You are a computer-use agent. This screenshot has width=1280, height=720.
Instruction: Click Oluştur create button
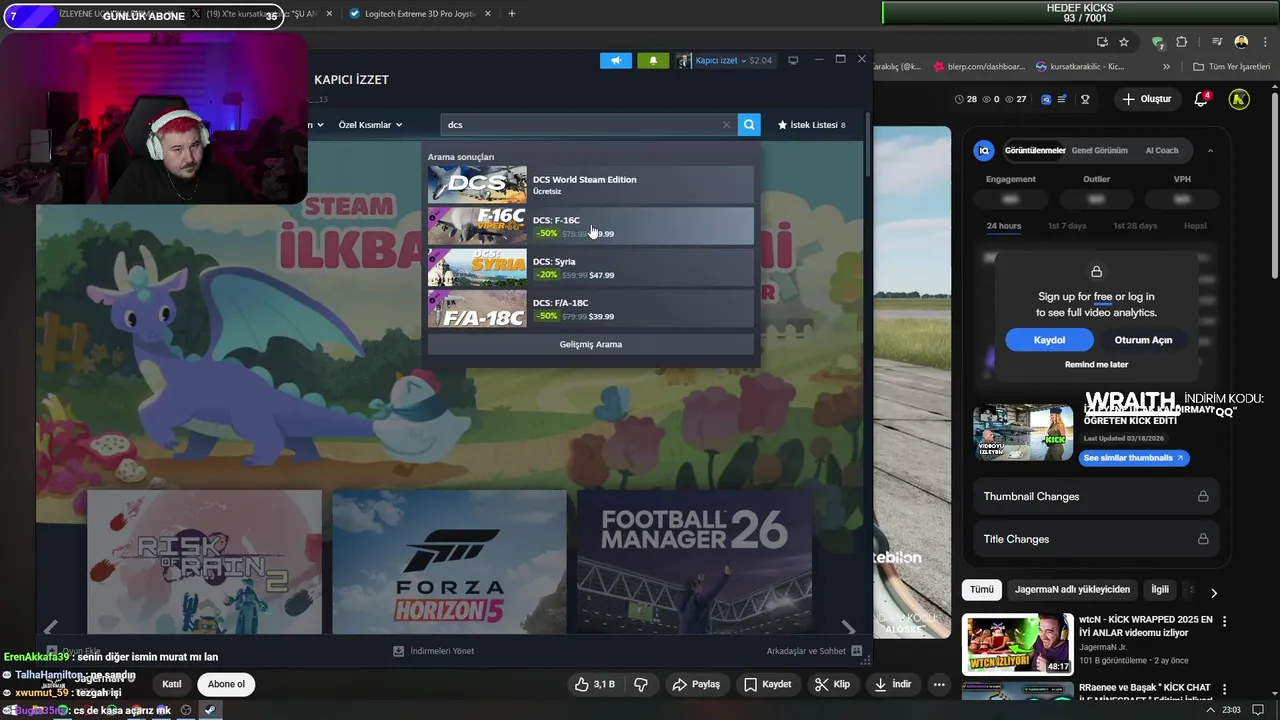(1147, 99)
